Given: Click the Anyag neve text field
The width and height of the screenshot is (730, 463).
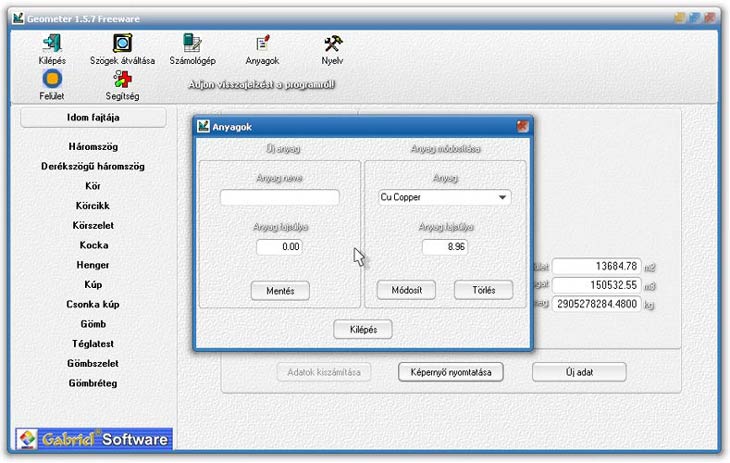Looking at the screenshot, I should (279, 197).
